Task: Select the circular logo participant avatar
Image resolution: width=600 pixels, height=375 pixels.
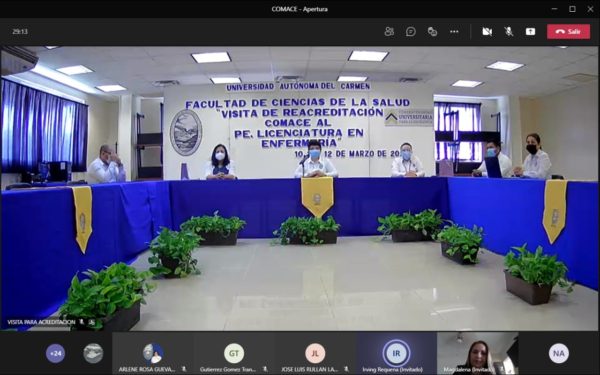Action: (93, 353)
